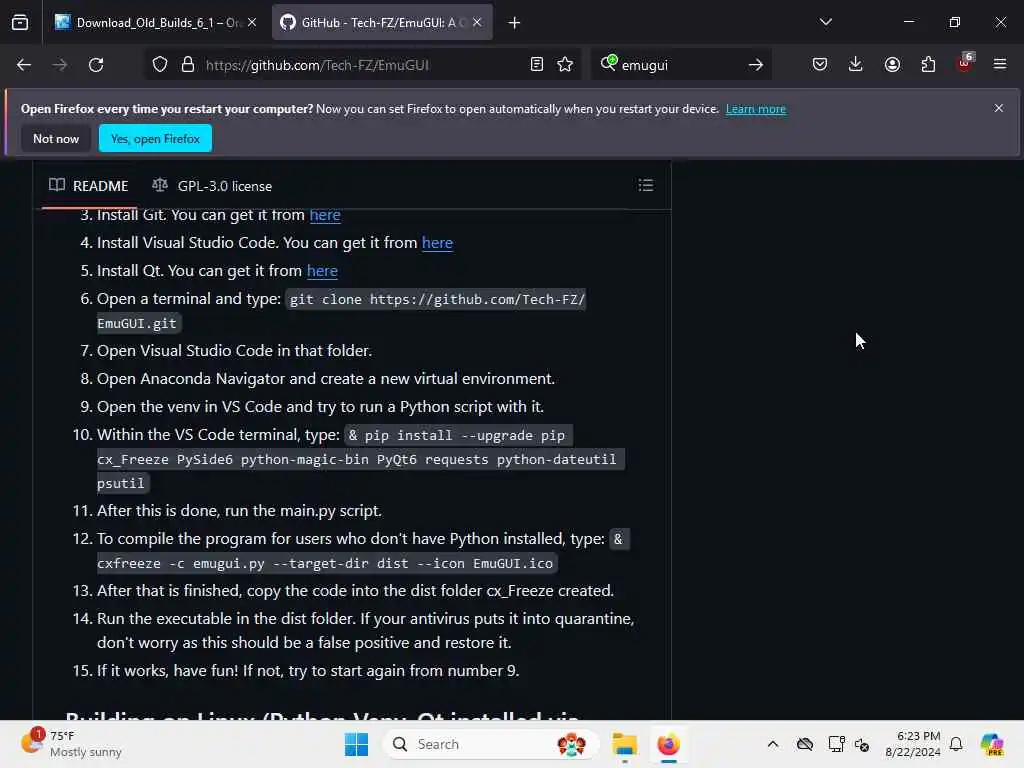
Task: Open the Windows Start menu
Action: coord(357,744)
